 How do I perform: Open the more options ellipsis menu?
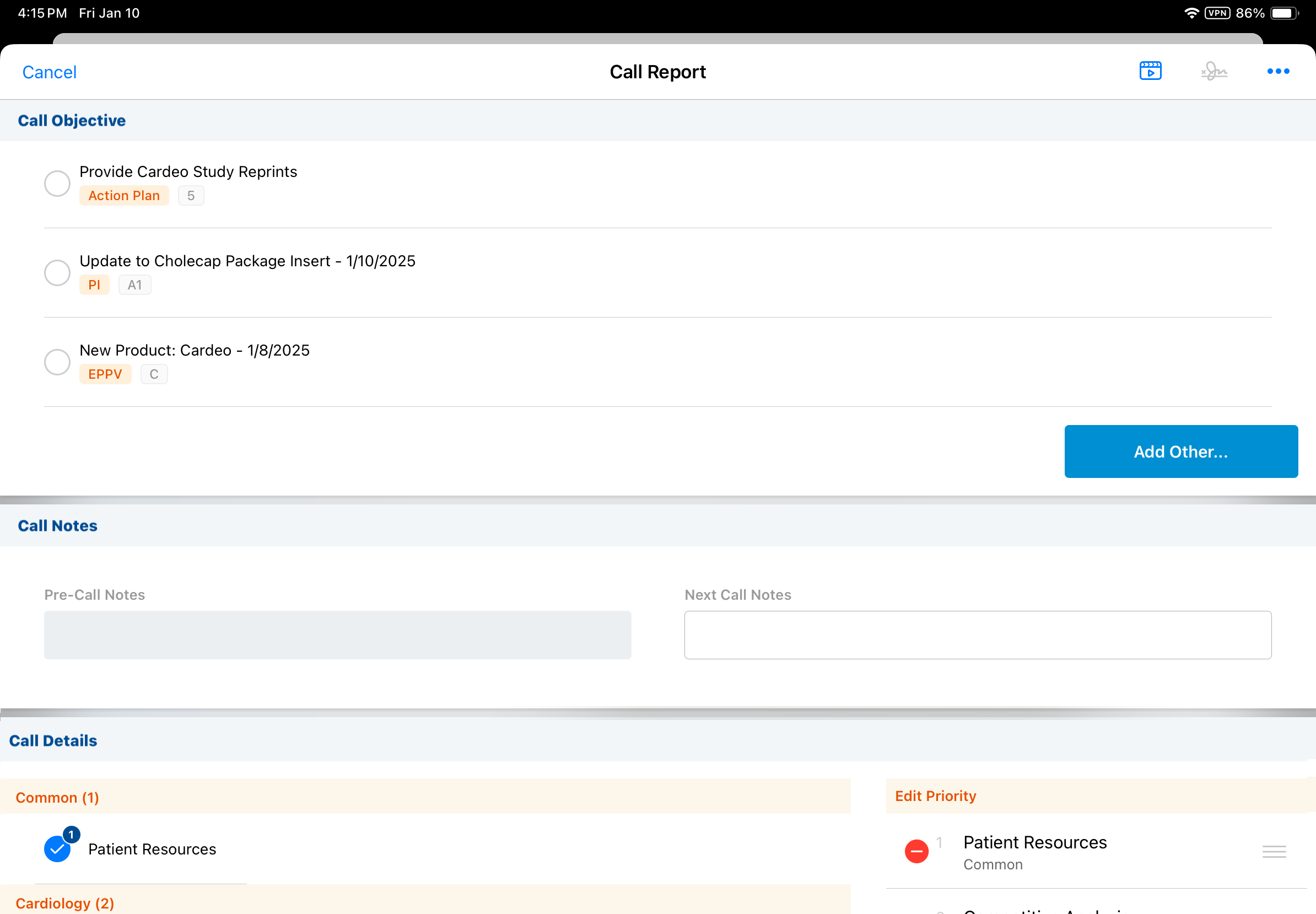pos(1277,72)
